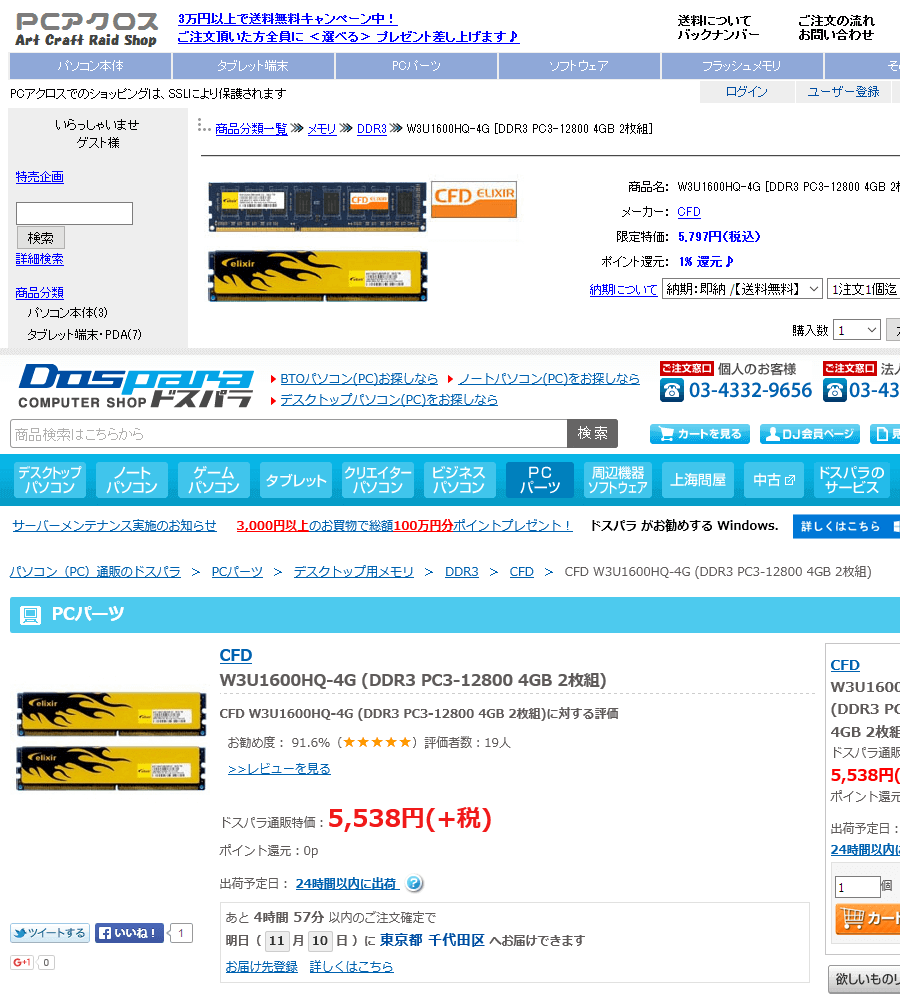
Task: Open the 特売企画 link
Action: pyautogui.click(x=39, y=177)
